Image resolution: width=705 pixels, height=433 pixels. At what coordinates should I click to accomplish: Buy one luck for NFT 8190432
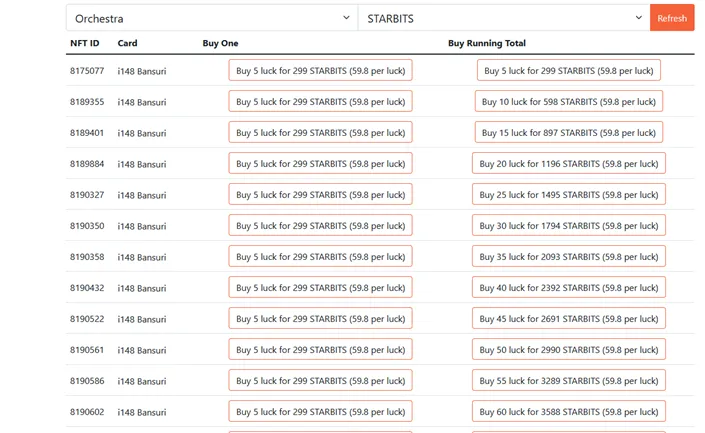click(x=320, y=287)
